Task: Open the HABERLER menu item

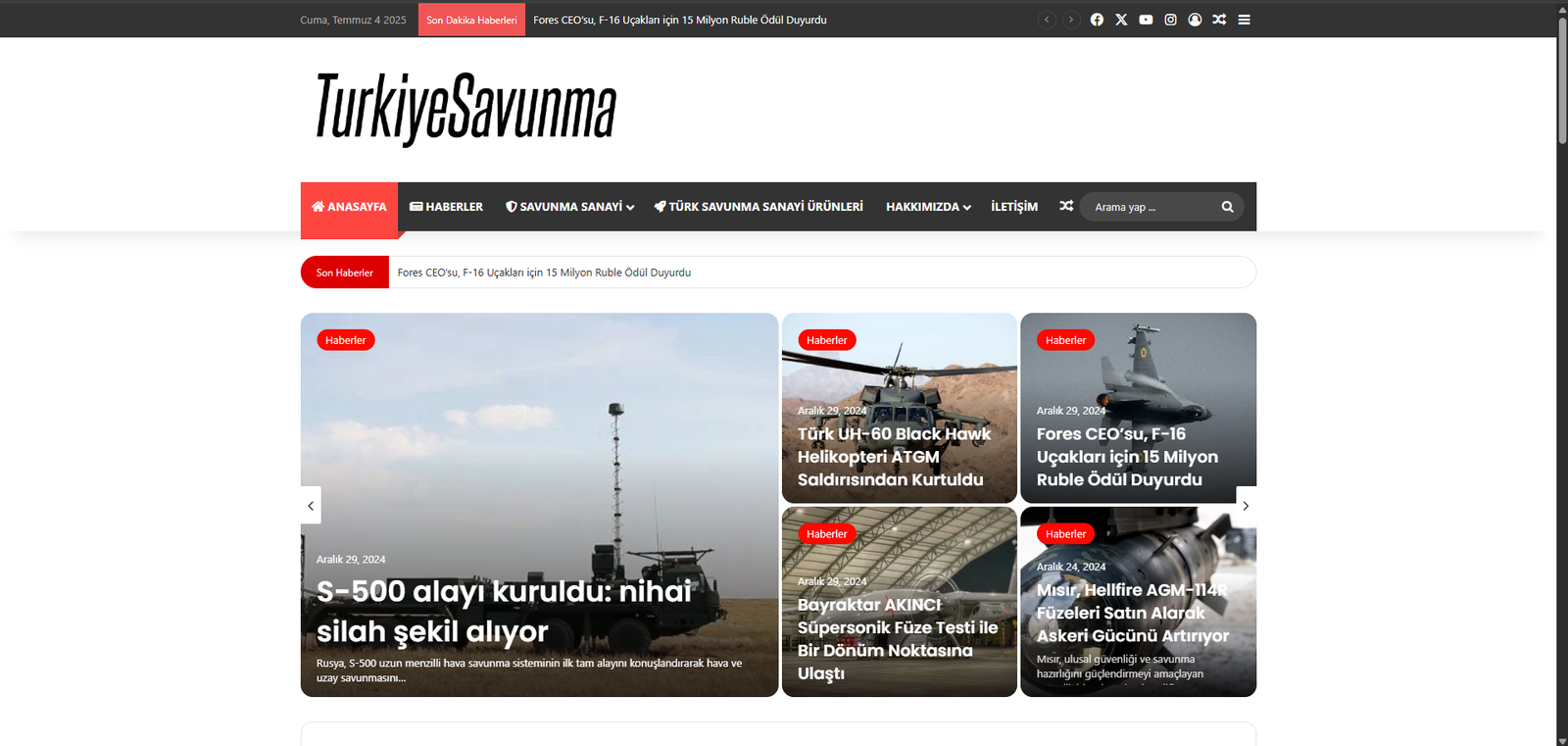Action: (x=446, y=207)
